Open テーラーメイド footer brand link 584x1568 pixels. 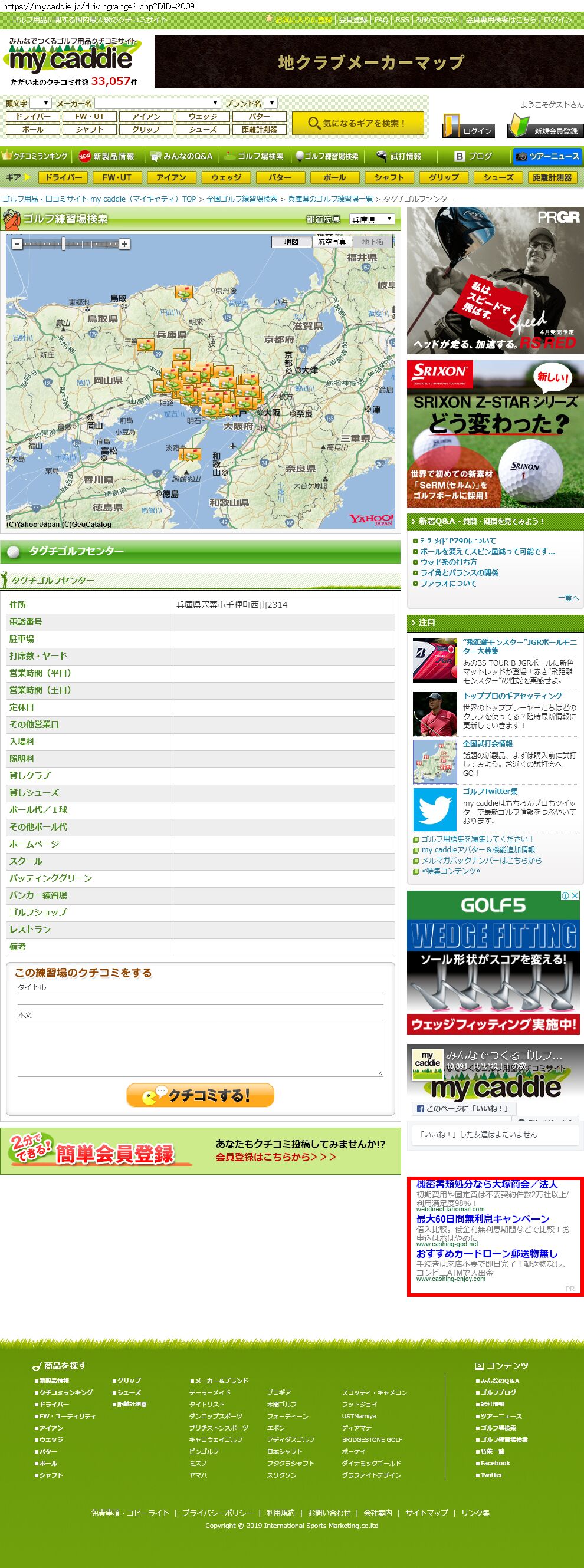(x=209, y=1392)
